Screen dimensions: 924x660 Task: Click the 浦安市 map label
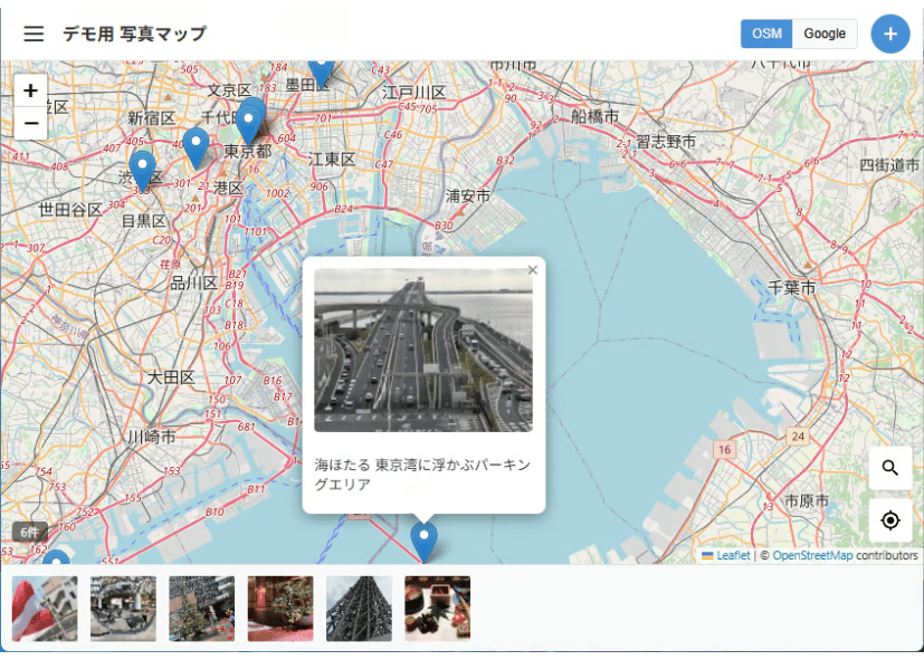468,196
